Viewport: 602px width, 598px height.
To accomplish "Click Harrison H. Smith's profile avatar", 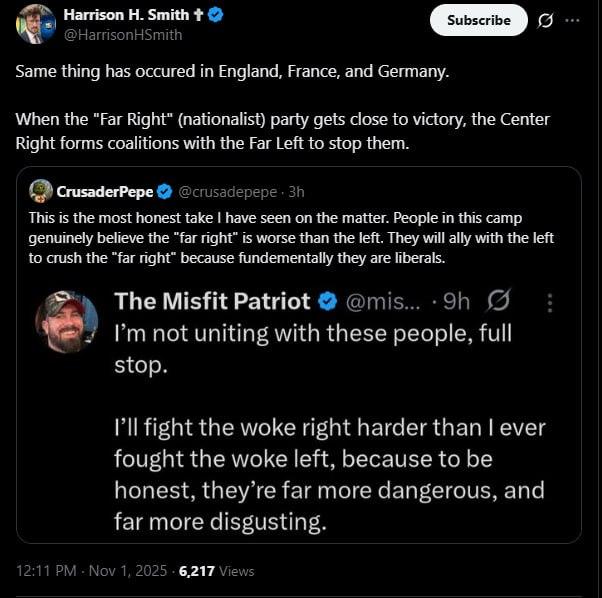I will point(34,24).
